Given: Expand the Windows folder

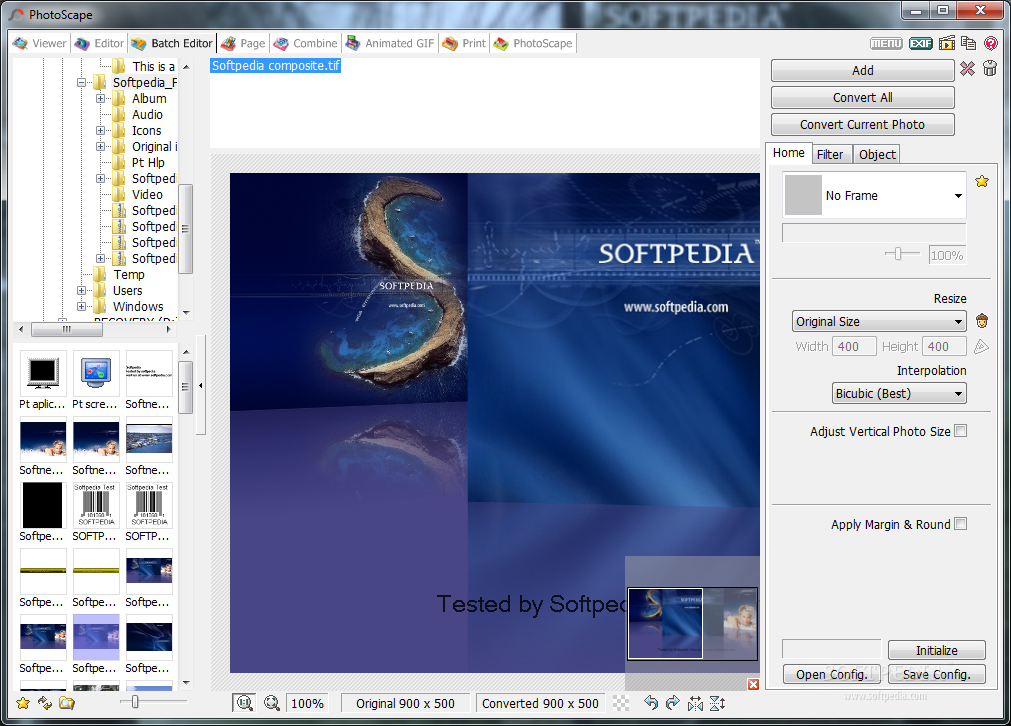Looking at the screenshot, I should tap(81, 307).
